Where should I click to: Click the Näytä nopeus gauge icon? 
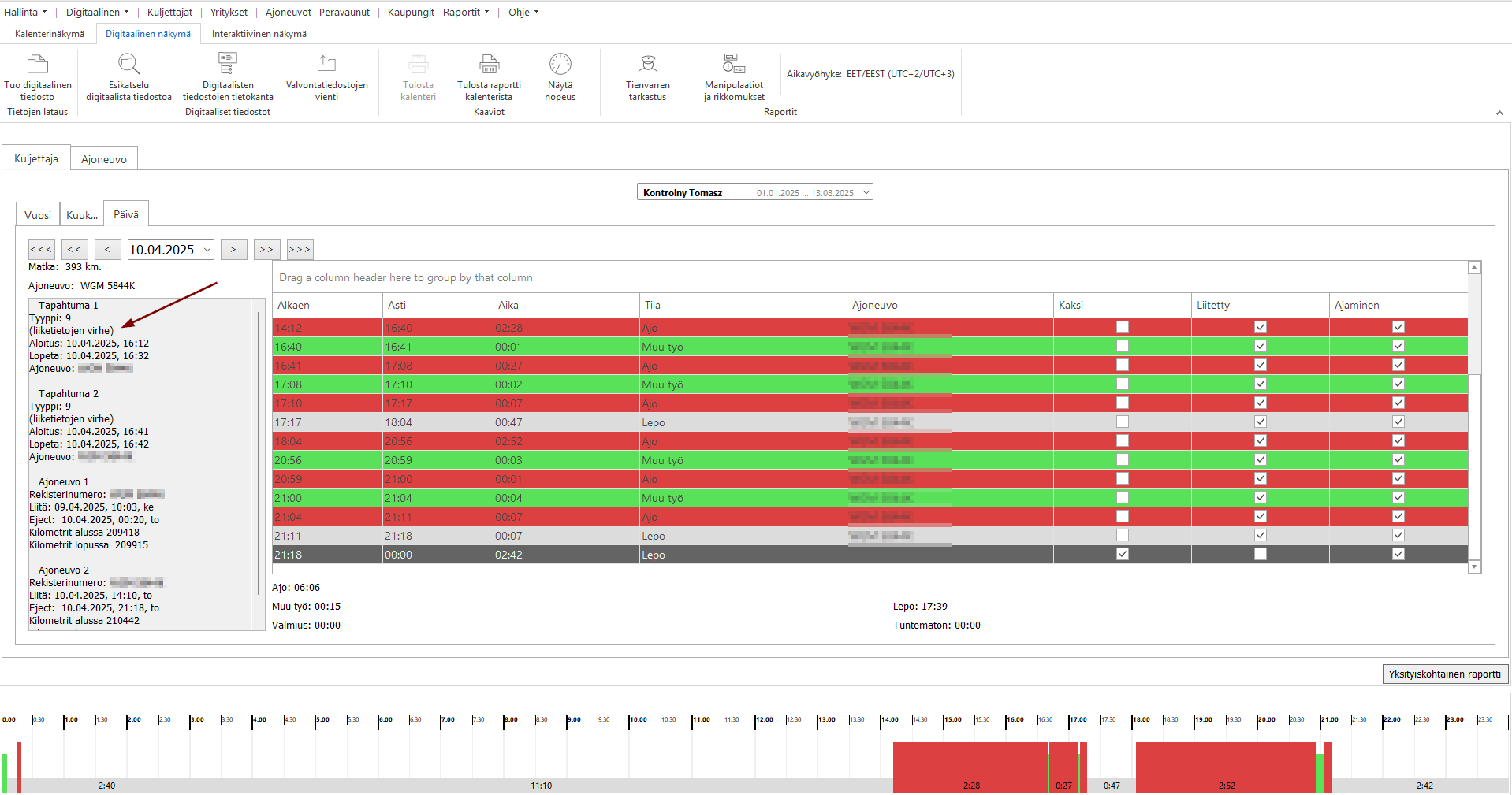pos(560,64)
